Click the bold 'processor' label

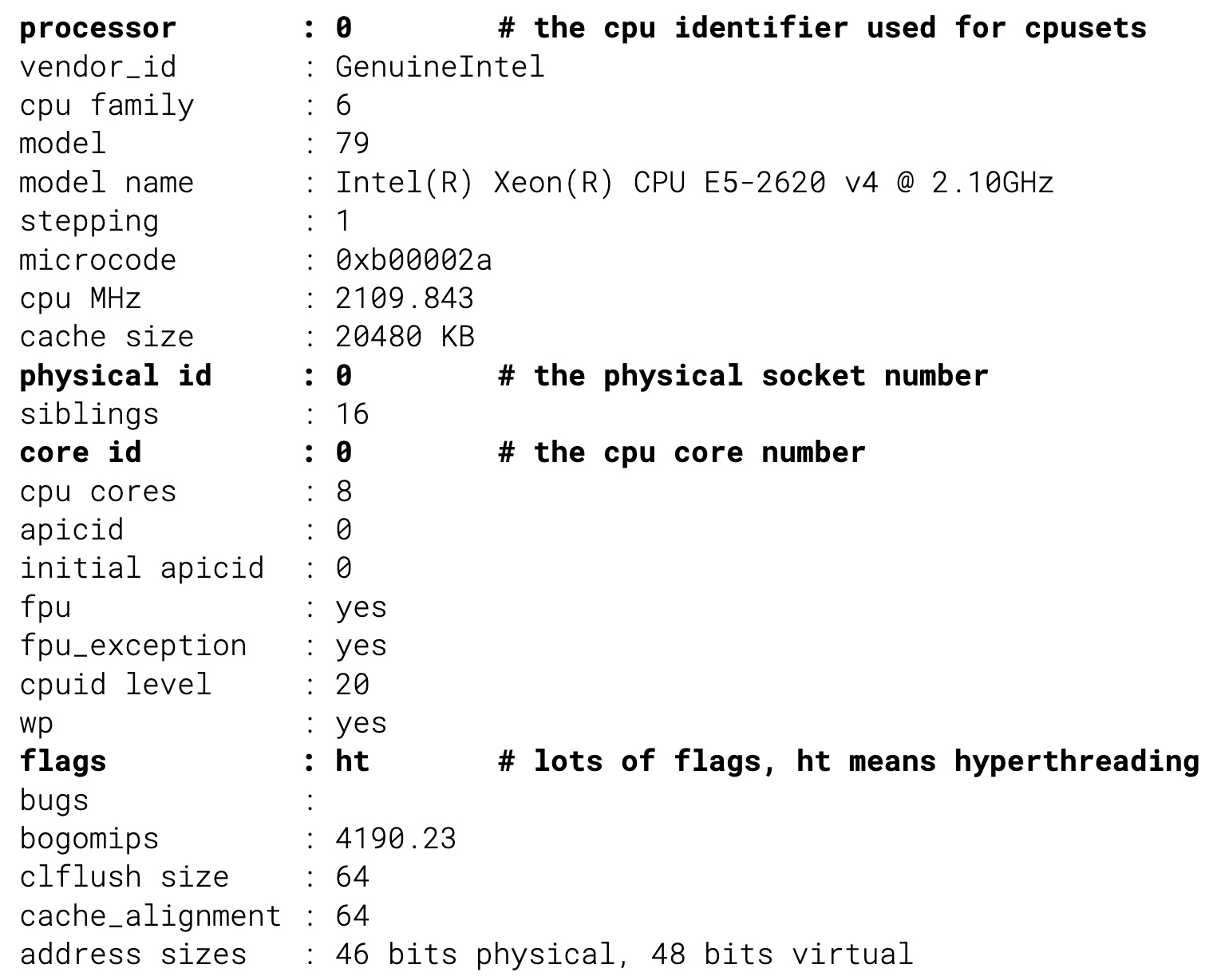point(97,29)
